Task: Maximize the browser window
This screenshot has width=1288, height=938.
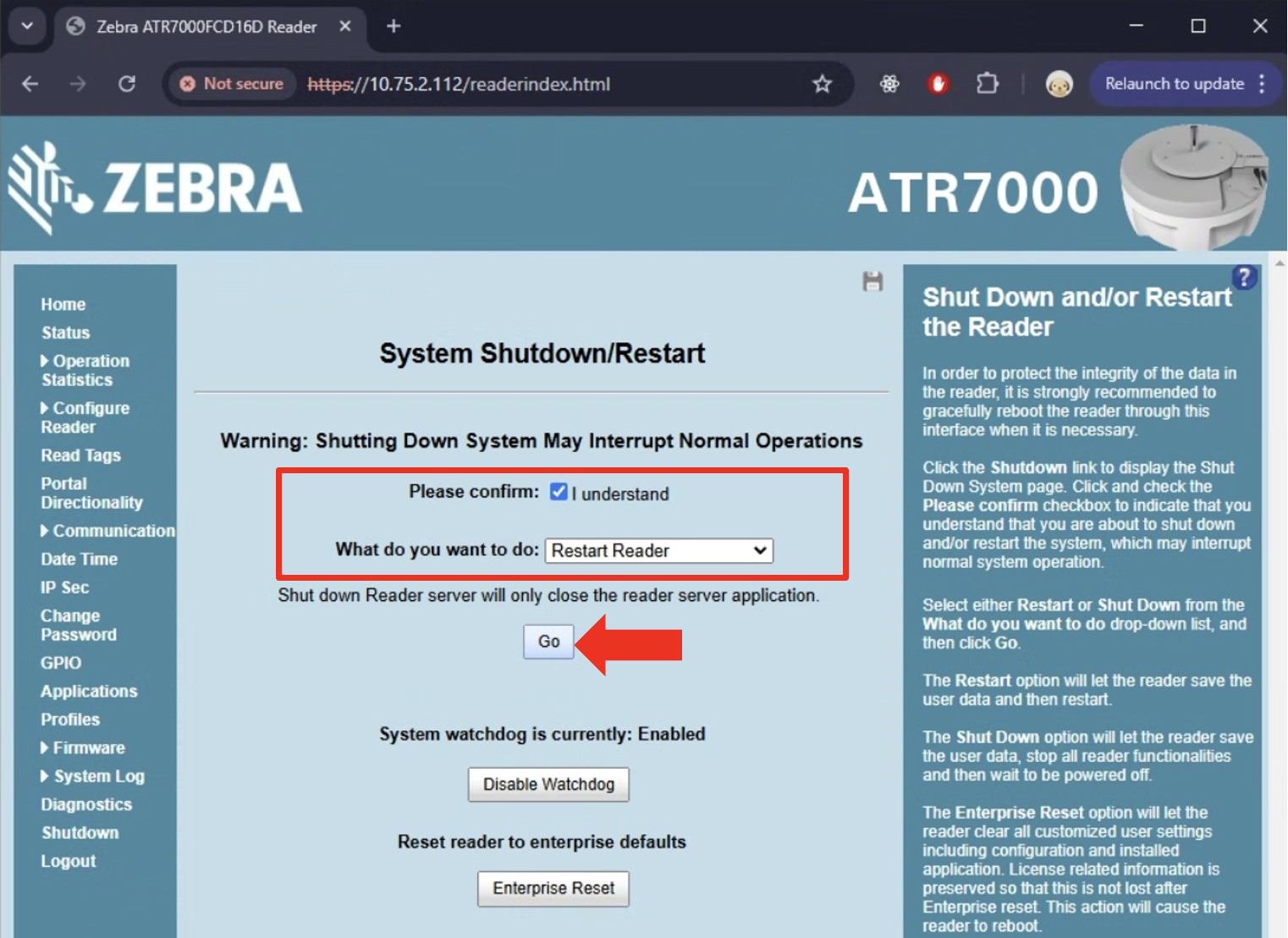Action: coord(1198,26)
